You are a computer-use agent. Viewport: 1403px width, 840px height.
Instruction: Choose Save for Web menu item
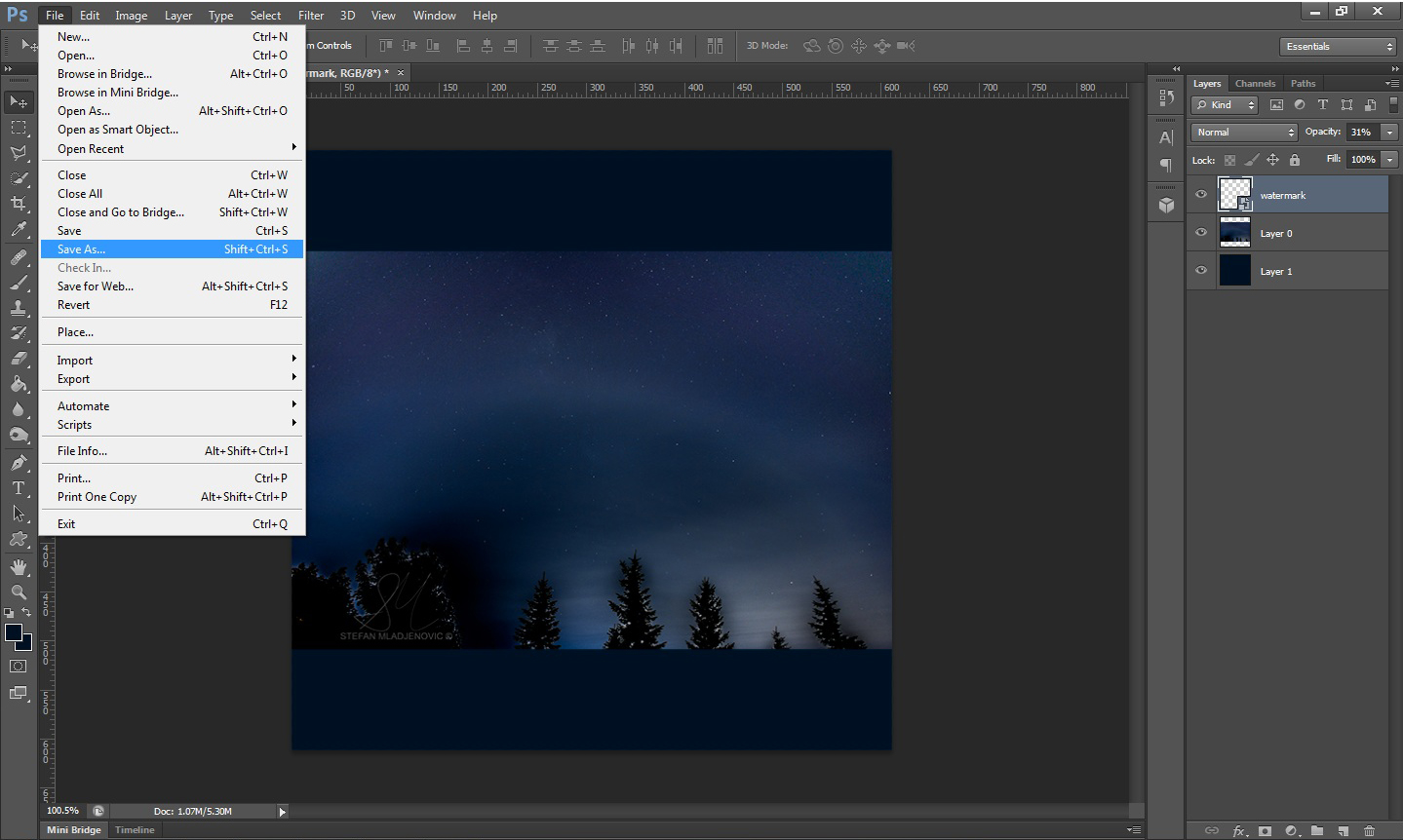pos(172,286)
